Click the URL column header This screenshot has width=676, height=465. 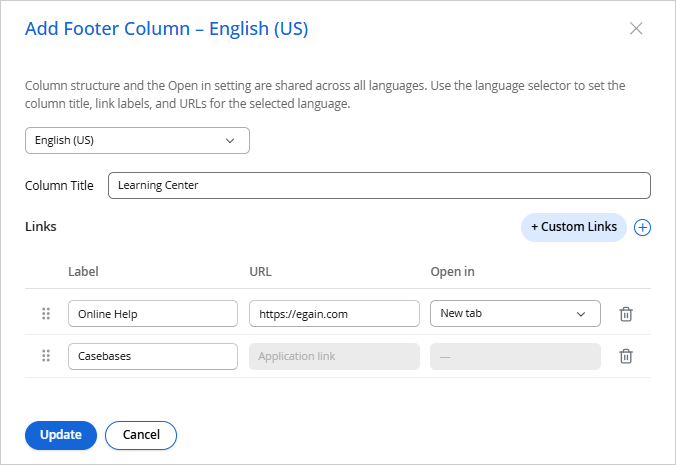point(260,272)
